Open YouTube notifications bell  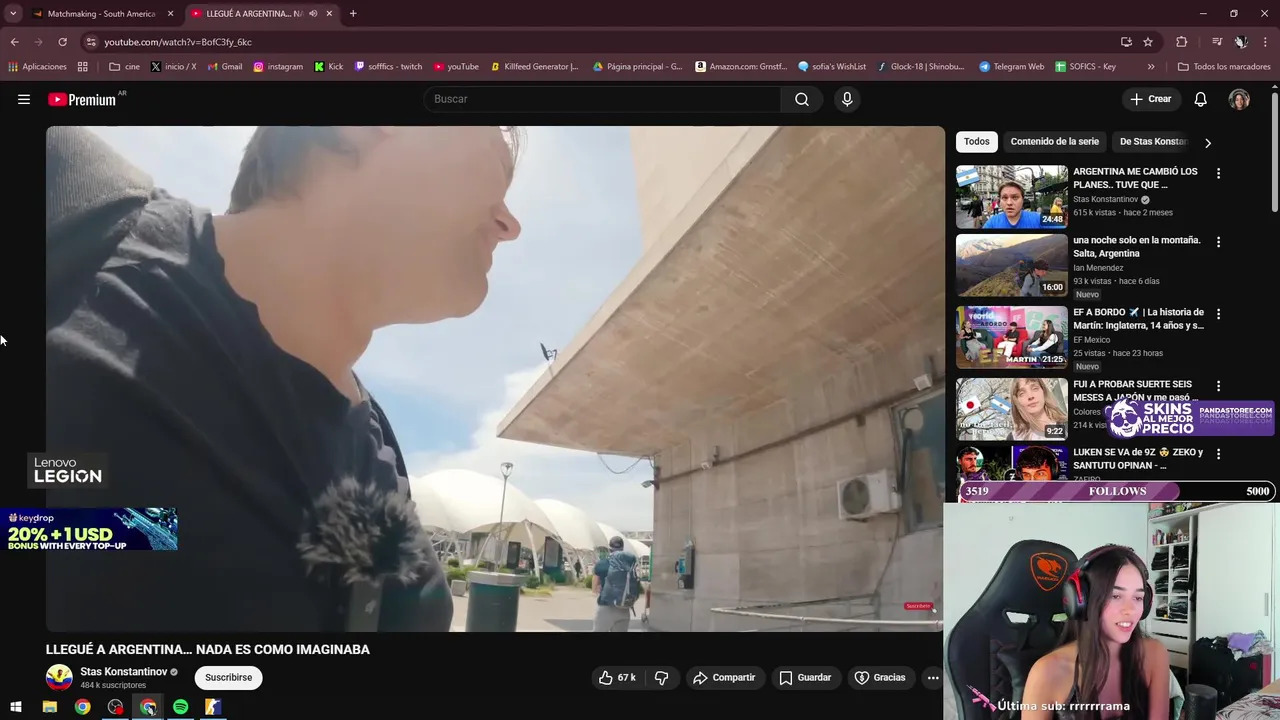tap(1200, 99)
